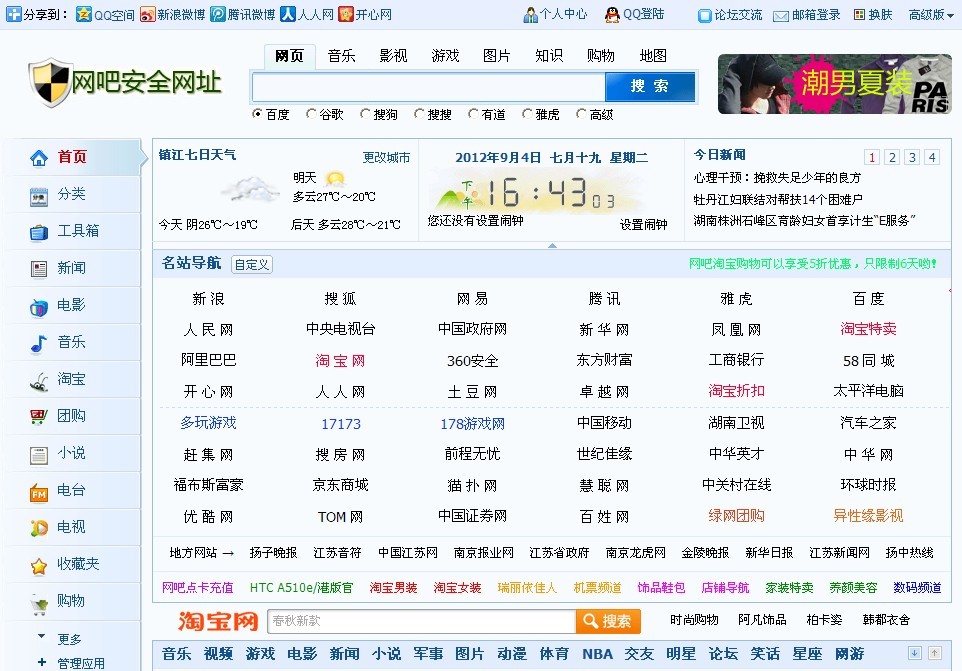Select the 谷歌 search engine radio button

pos(312,114)
